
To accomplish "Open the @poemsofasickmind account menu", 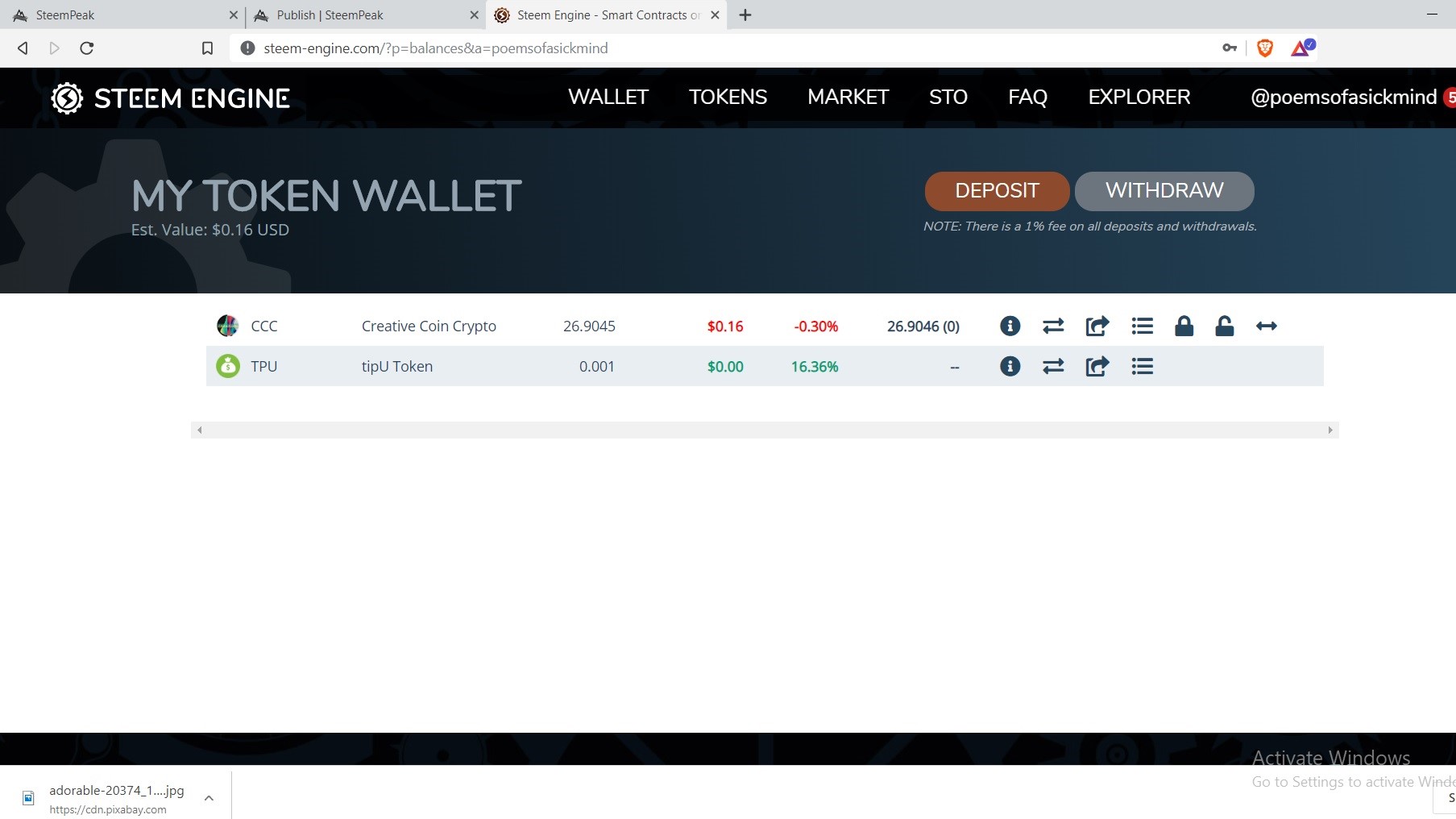I will click(x=1343, y=98).
